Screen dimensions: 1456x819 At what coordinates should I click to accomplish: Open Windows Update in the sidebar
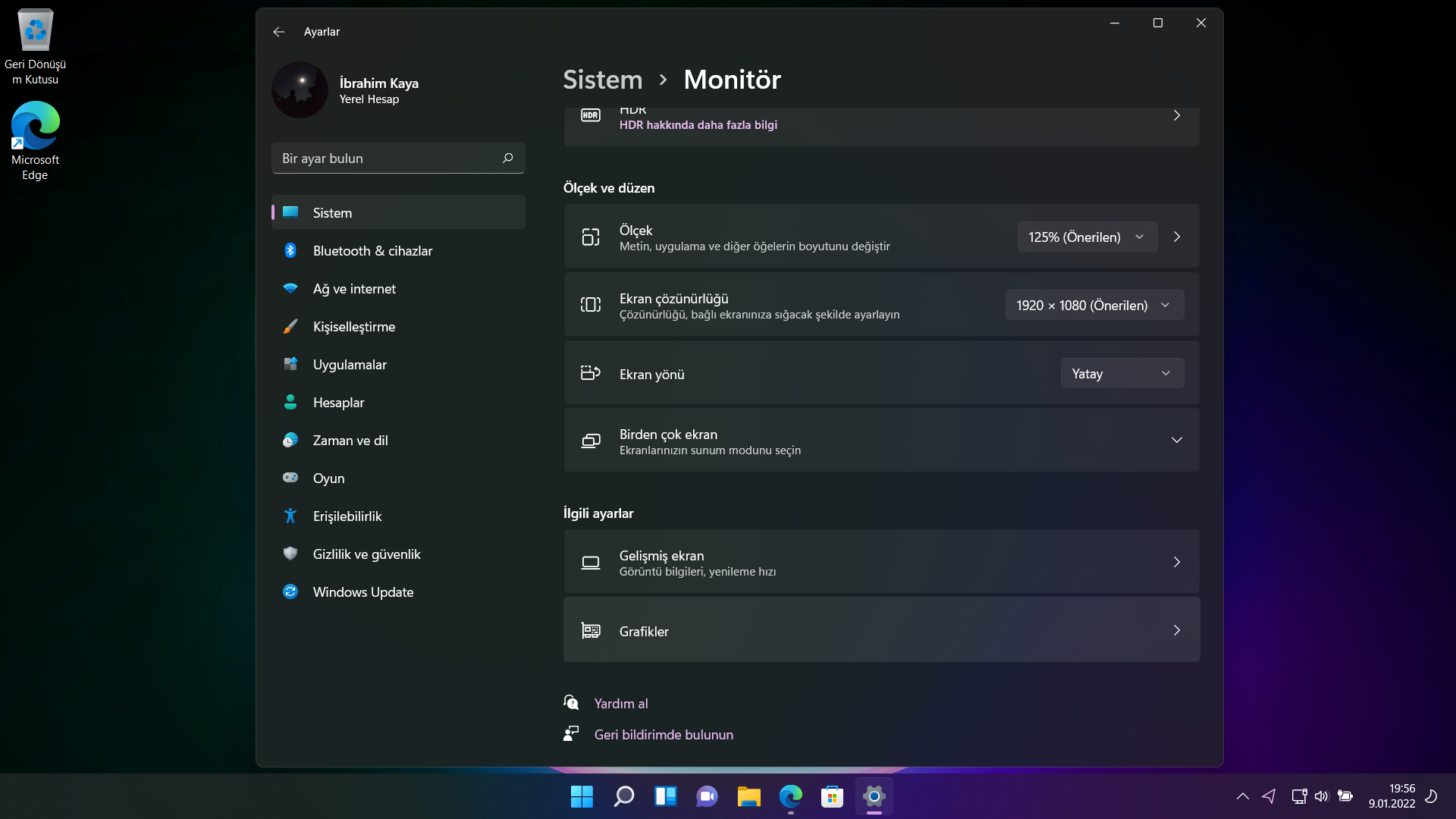(x=362, y=592)
